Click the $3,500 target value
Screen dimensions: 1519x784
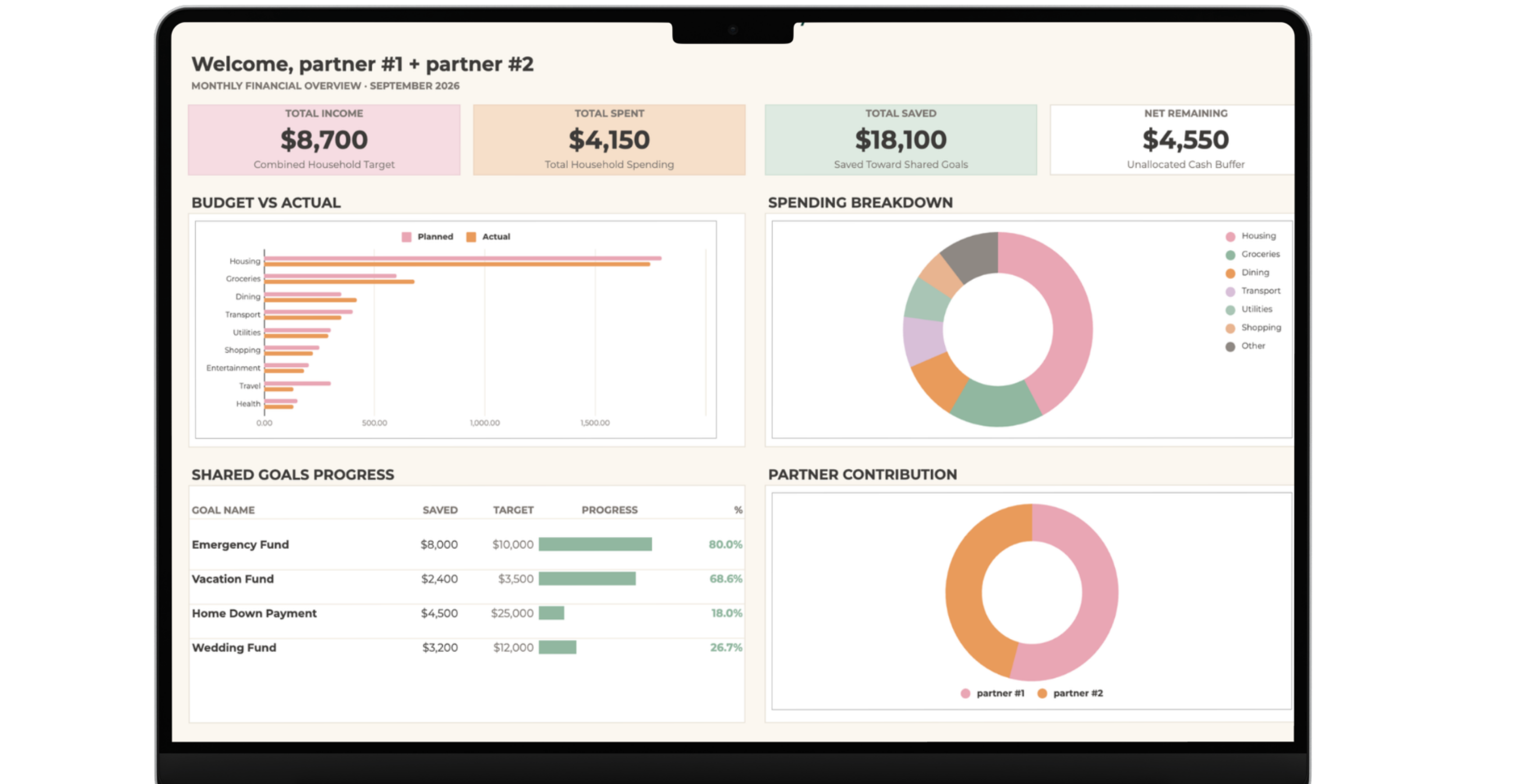pos(516,579)
